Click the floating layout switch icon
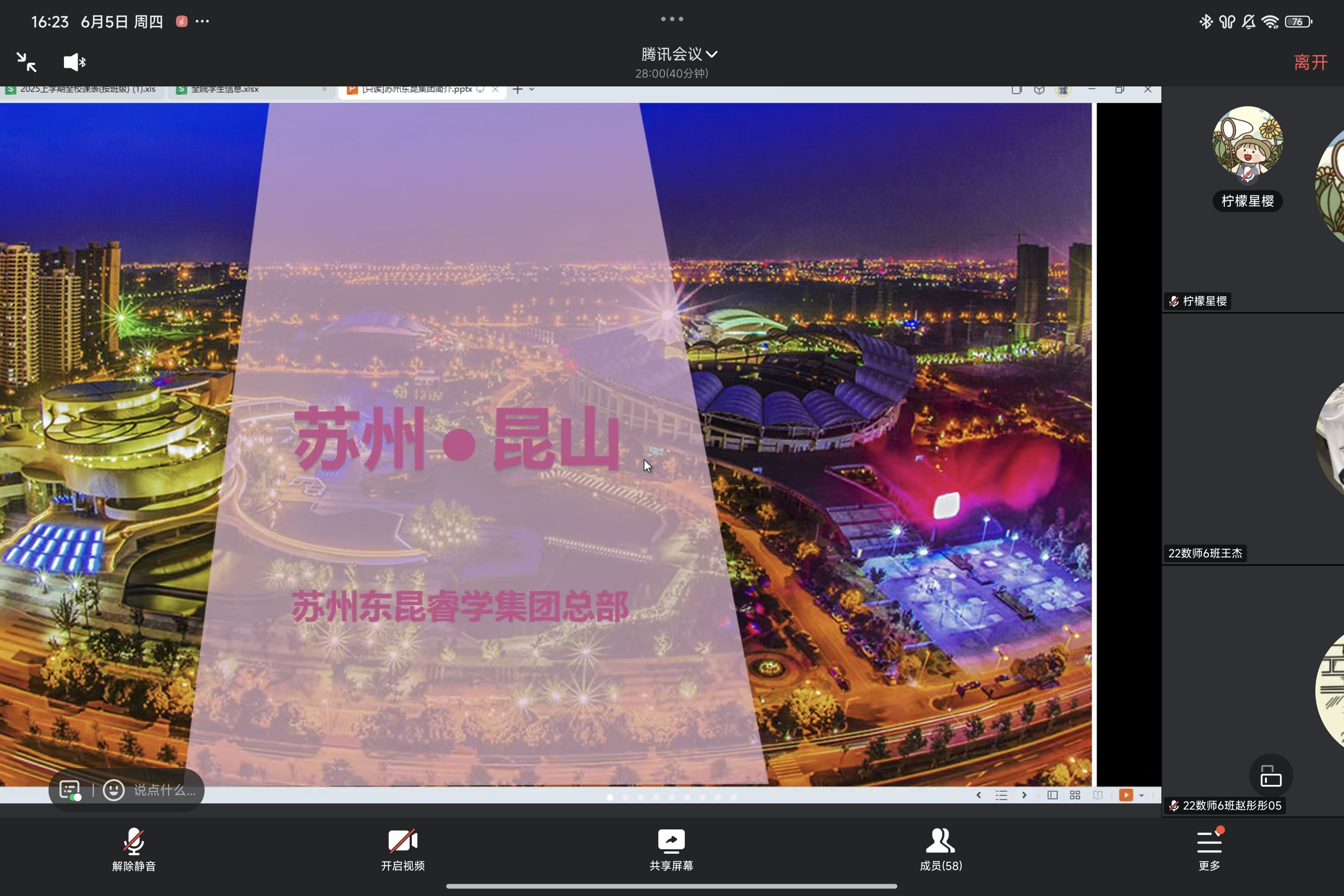Screen dimensions: 1344x896 pos(1271,776)
